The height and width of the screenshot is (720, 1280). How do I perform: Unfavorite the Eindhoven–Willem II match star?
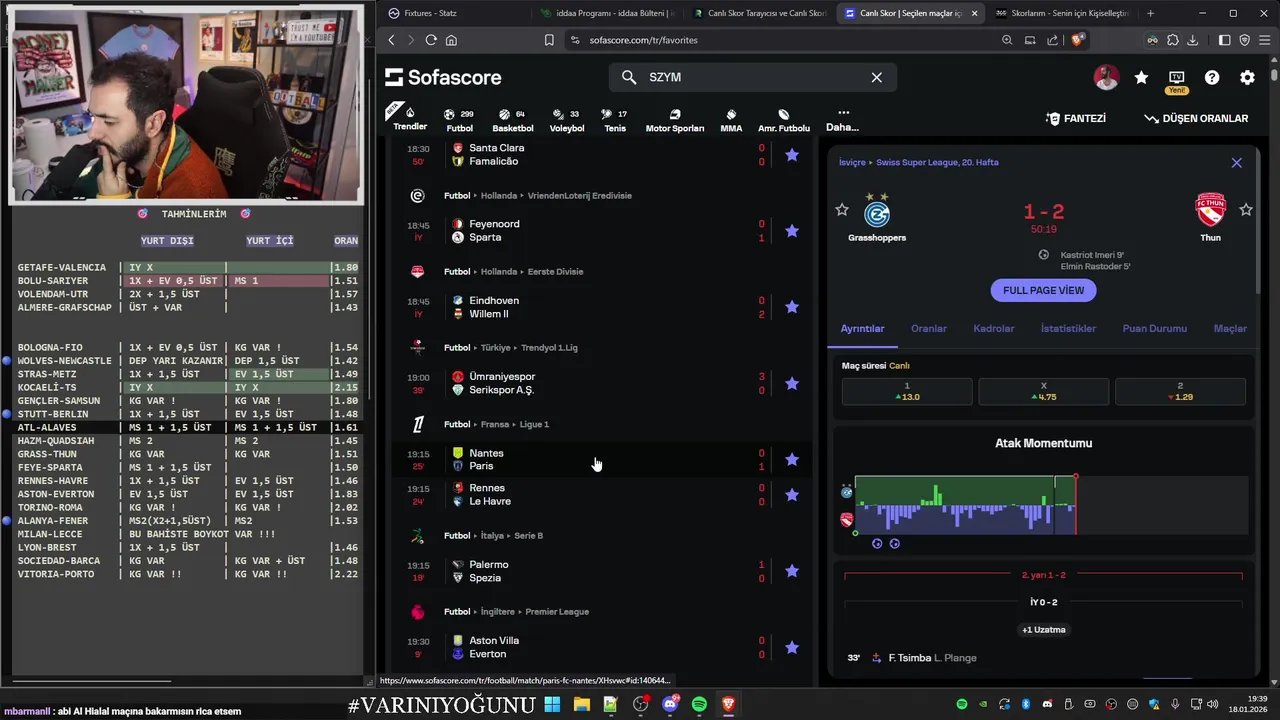click(792, 307)
